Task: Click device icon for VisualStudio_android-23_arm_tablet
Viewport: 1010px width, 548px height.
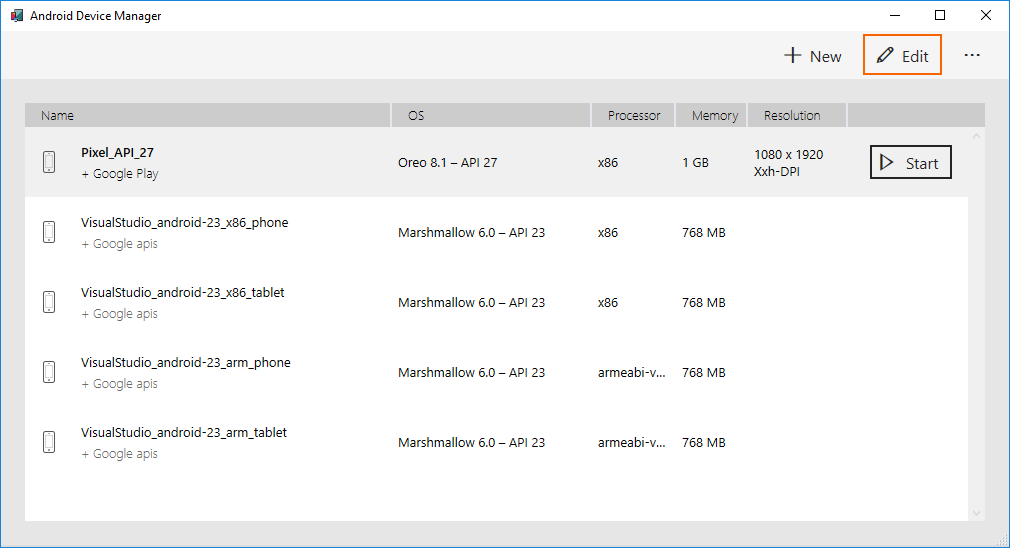Action: tap(49, 442)
